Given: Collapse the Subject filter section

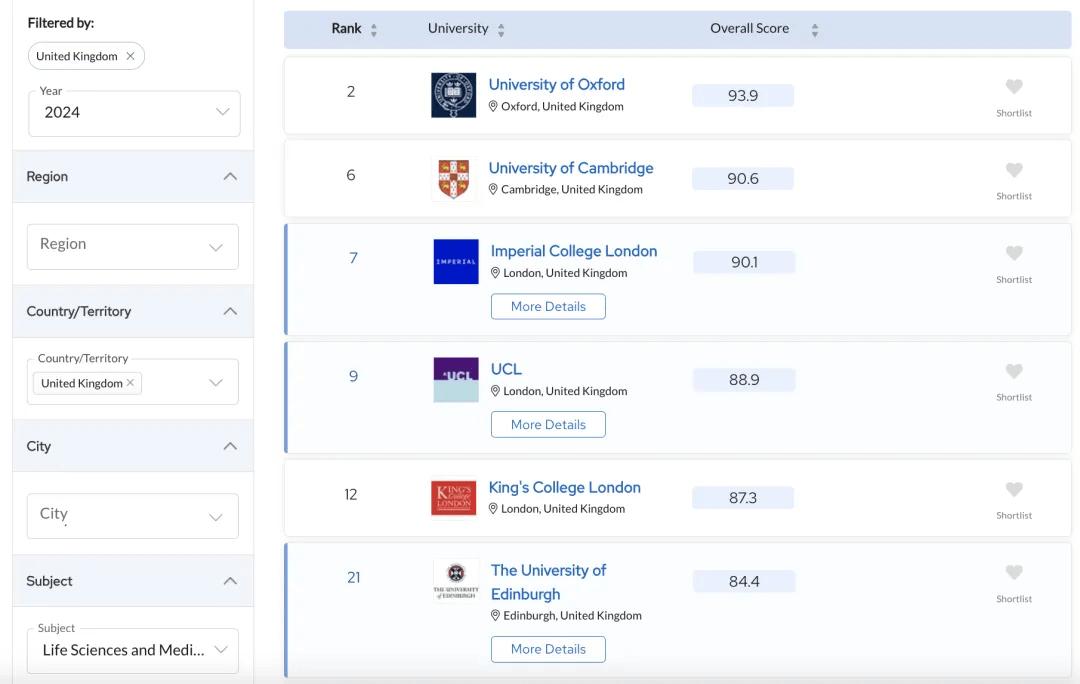Looking at the screenshot, I should [x=230, y=581].
